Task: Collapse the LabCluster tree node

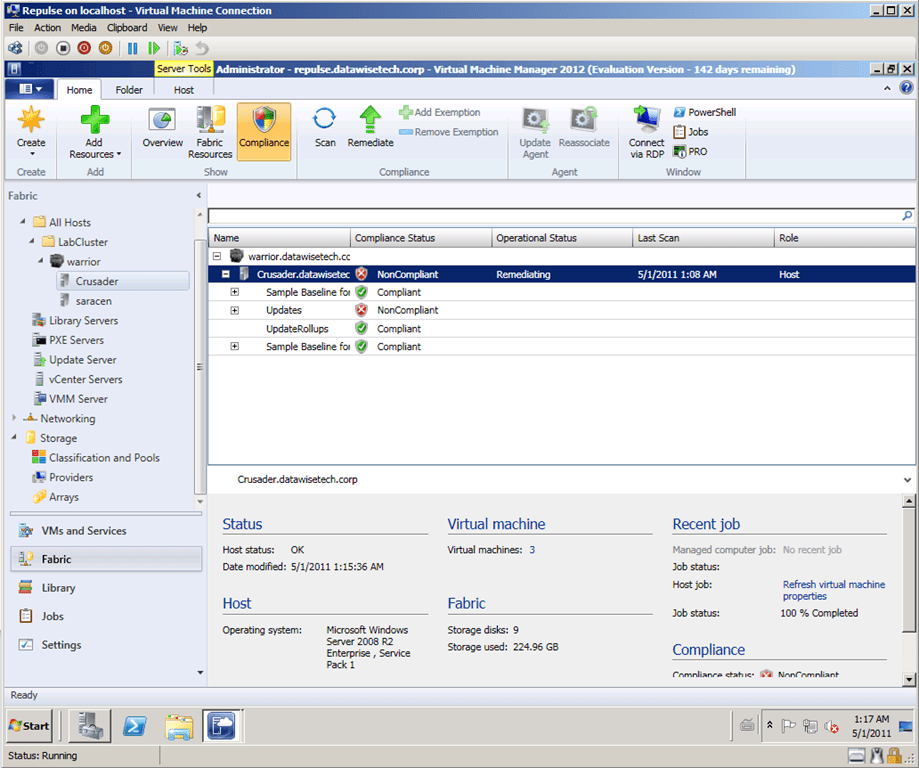Action: coord(32,241)
